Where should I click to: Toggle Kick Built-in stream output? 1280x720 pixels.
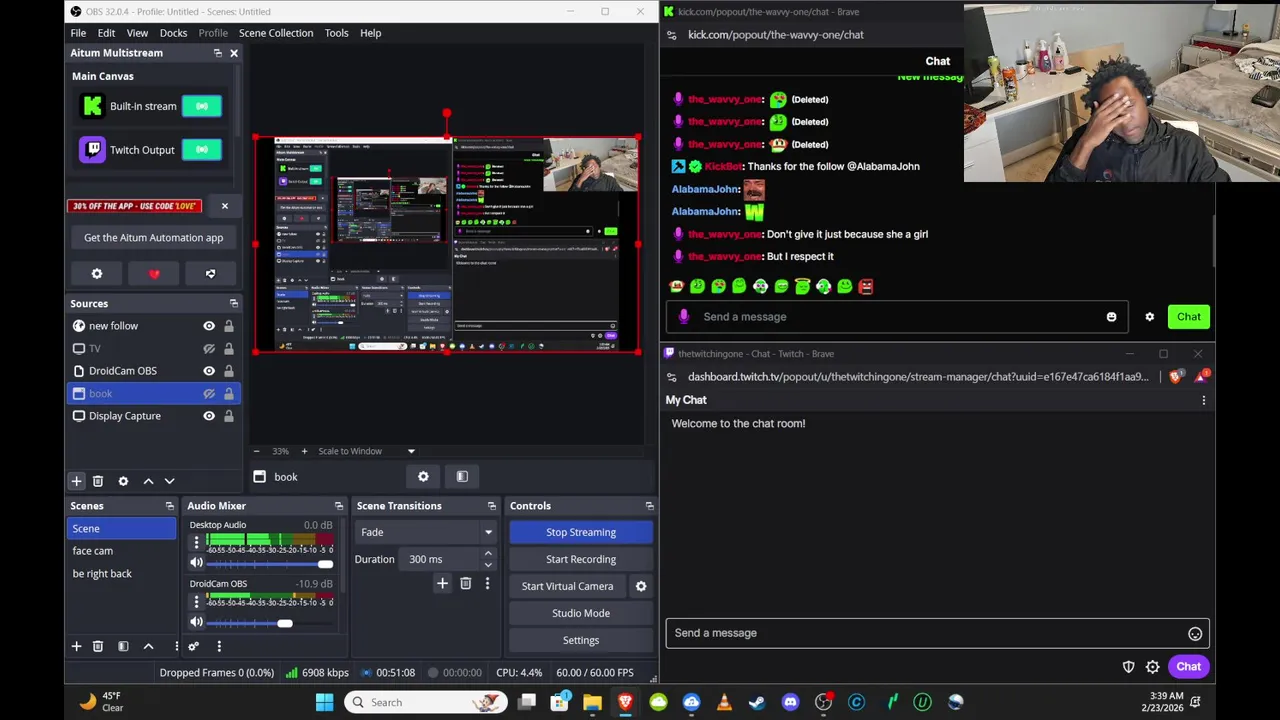(x=202, y=106)
